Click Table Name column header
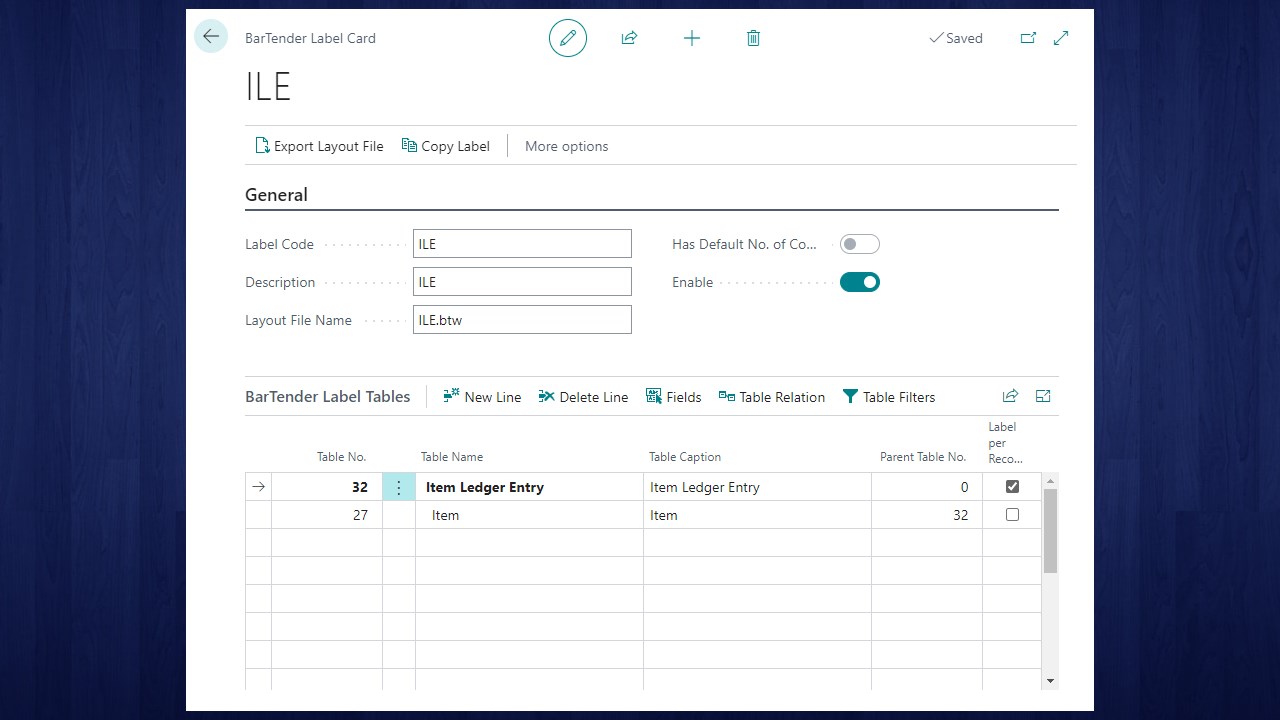 click(452, 457)
